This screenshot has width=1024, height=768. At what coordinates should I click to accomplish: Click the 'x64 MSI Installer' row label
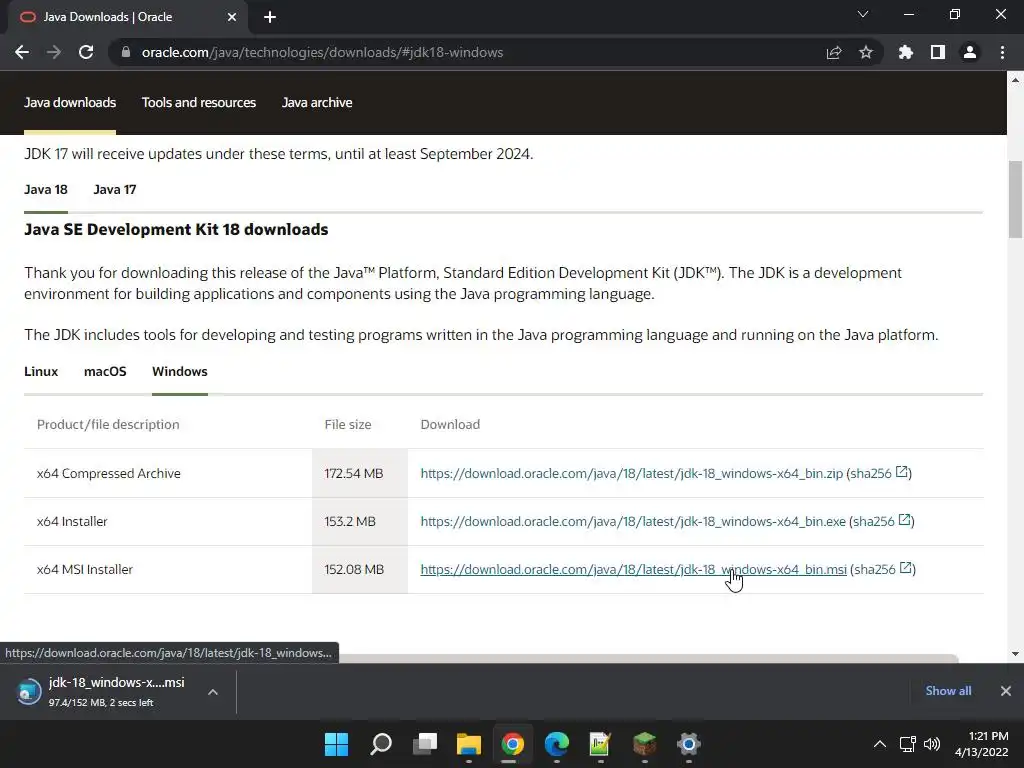pos(85,569)
